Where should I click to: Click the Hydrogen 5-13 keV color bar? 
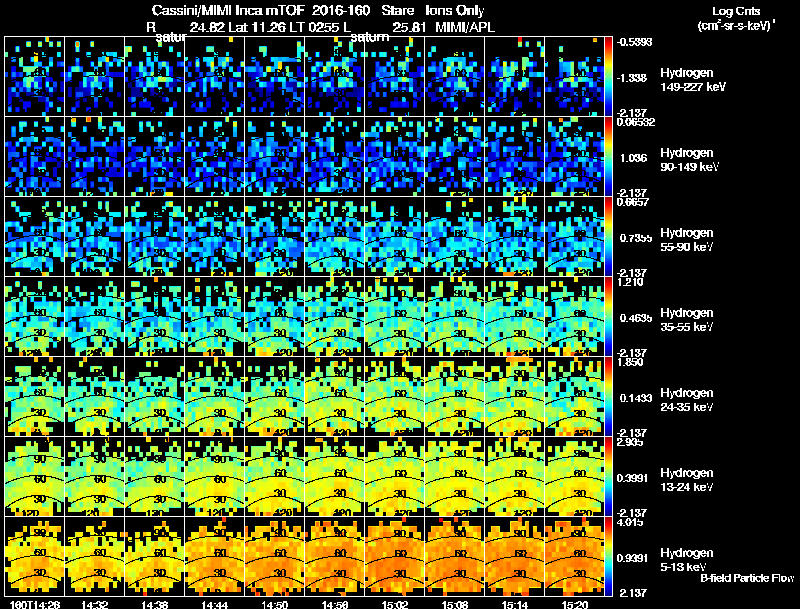click(x=608, y=556)
